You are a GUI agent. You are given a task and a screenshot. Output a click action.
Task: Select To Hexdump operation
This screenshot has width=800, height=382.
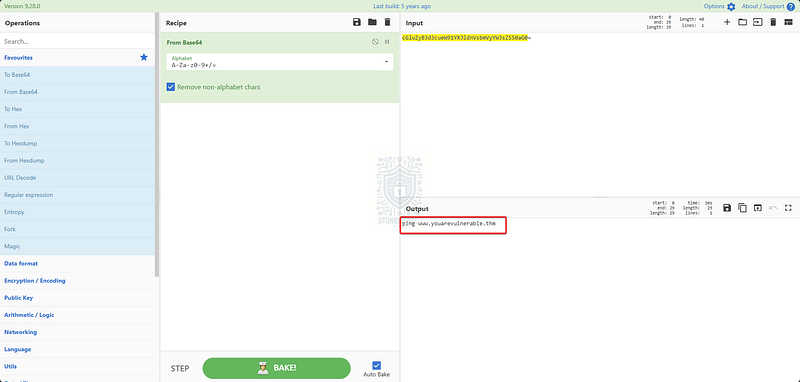(78, 143)
